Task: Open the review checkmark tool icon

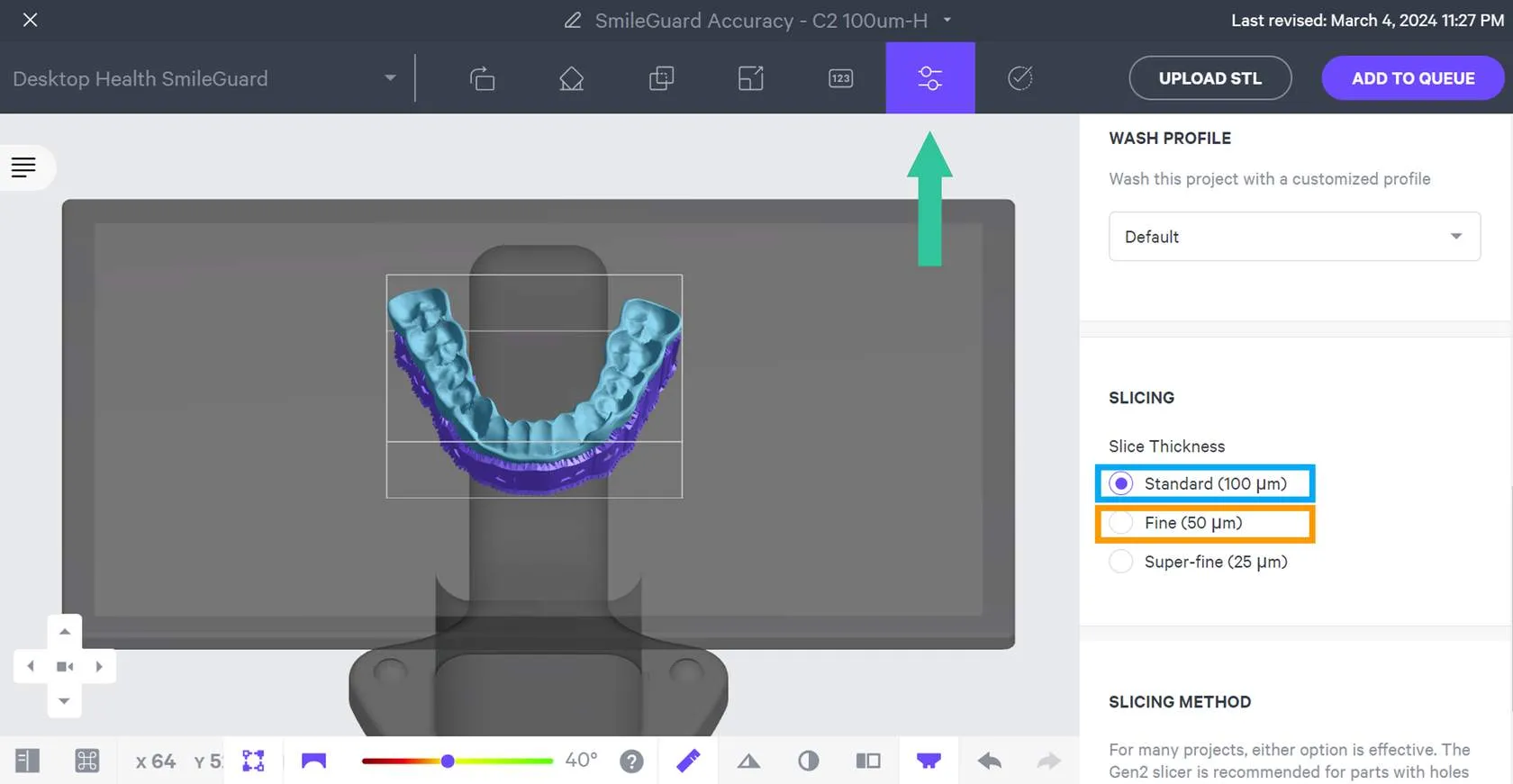Action: (1019, 78)
